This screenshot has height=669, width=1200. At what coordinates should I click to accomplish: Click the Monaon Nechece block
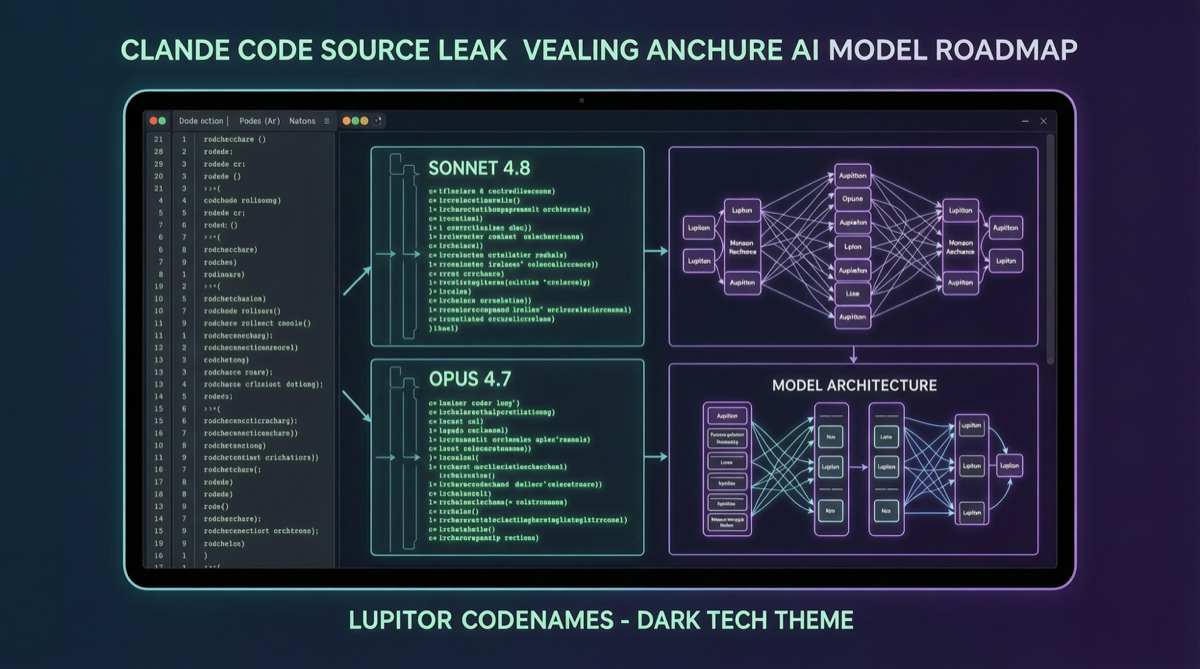click(741, 248)
